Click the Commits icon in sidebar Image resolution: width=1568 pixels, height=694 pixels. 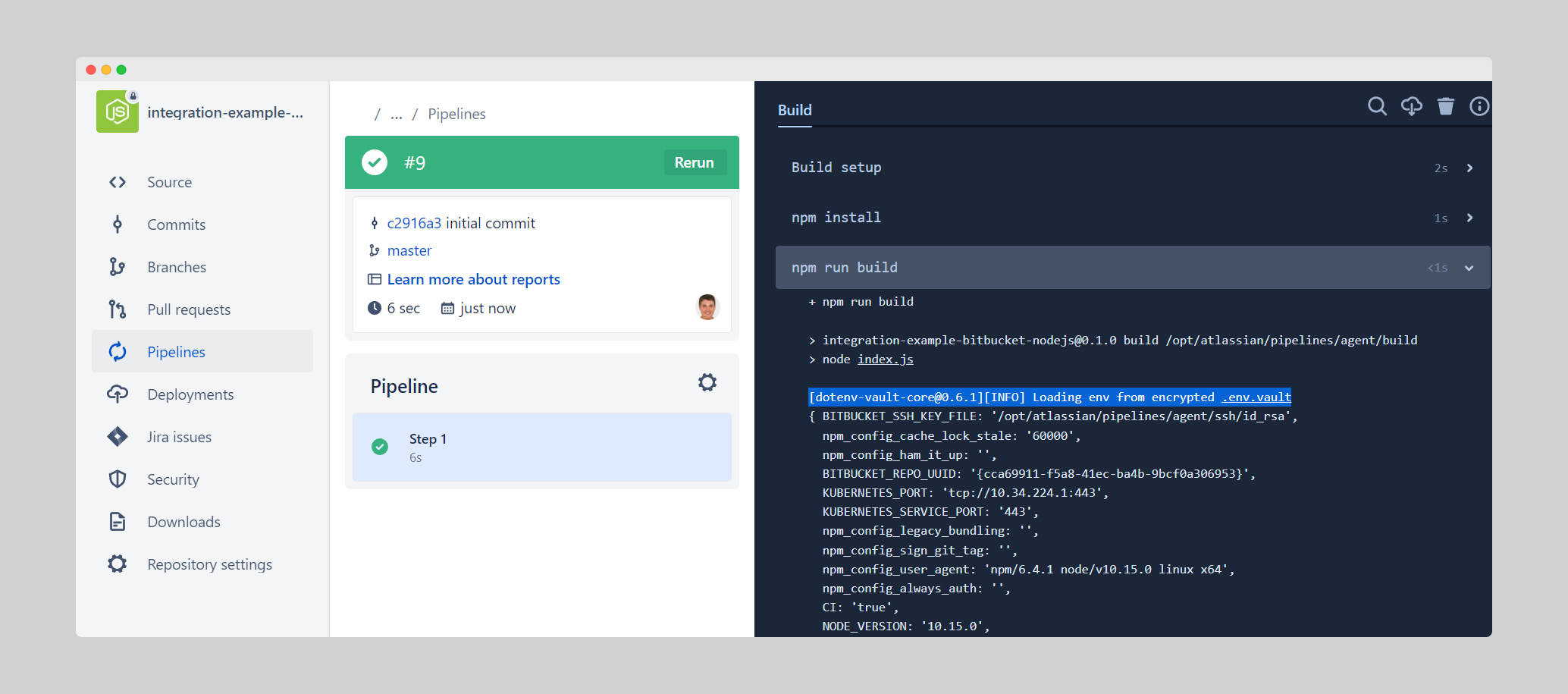click(x=118, y=225)
